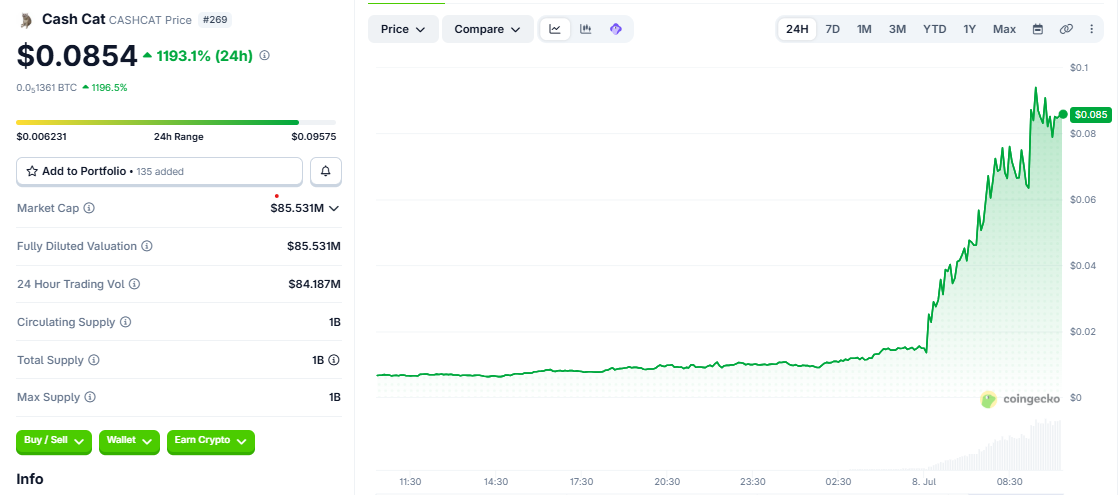The image size is (1119, 495).
Task: Open Wallet dropdown
Action: point(129,442)
